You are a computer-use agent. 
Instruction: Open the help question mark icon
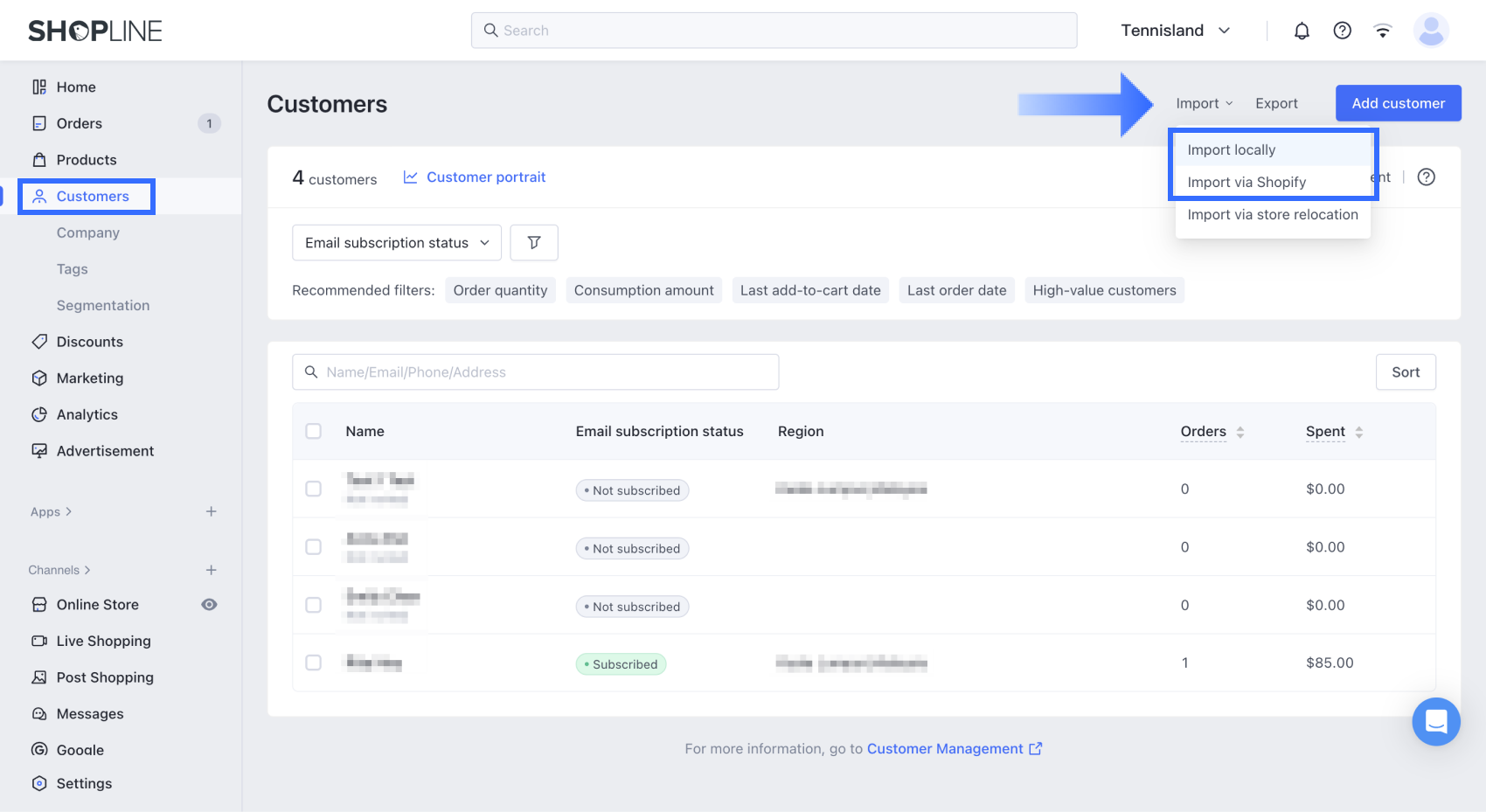[x=1342, y=30]
